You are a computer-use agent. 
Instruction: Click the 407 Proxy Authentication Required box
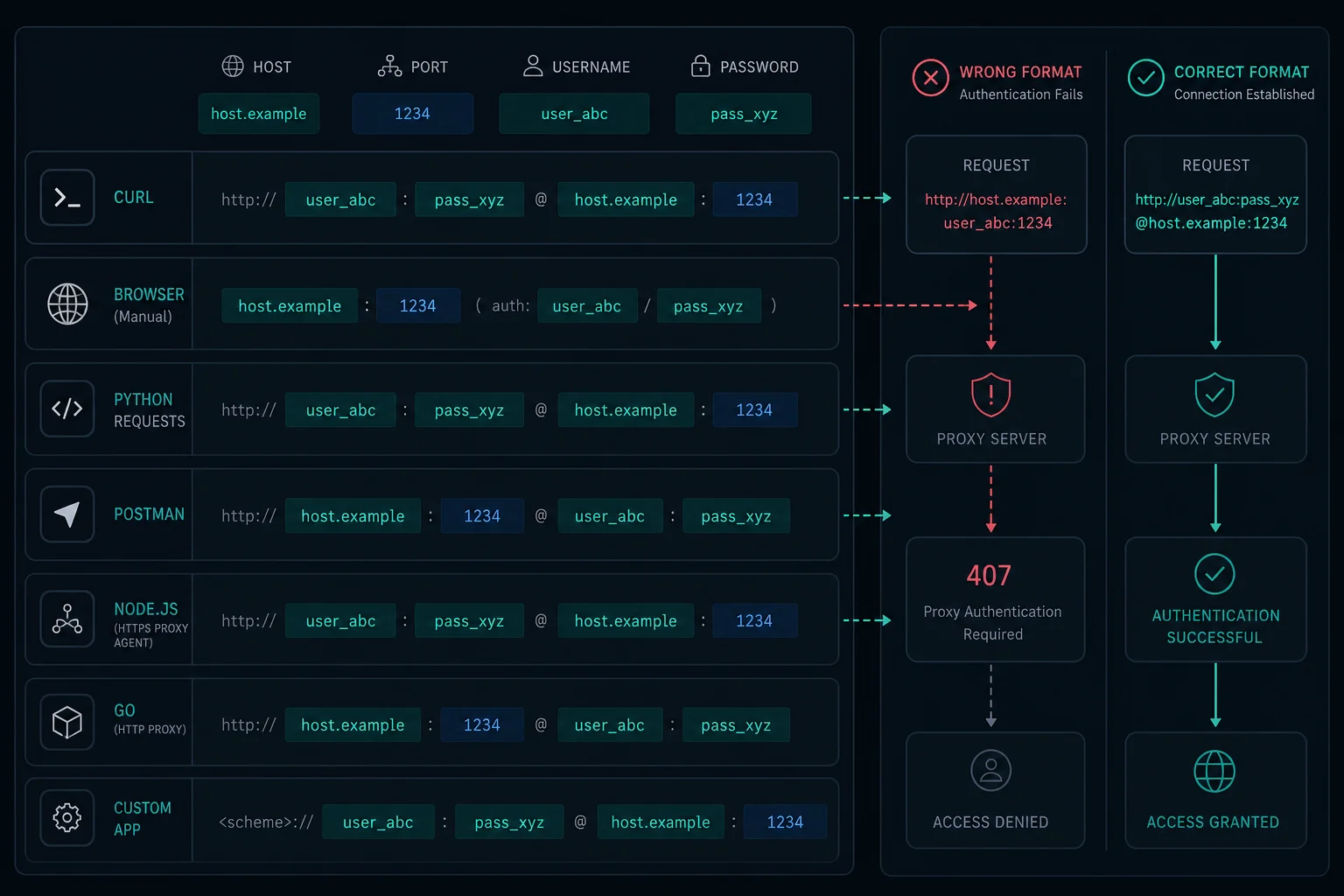(x=996, y=599)
